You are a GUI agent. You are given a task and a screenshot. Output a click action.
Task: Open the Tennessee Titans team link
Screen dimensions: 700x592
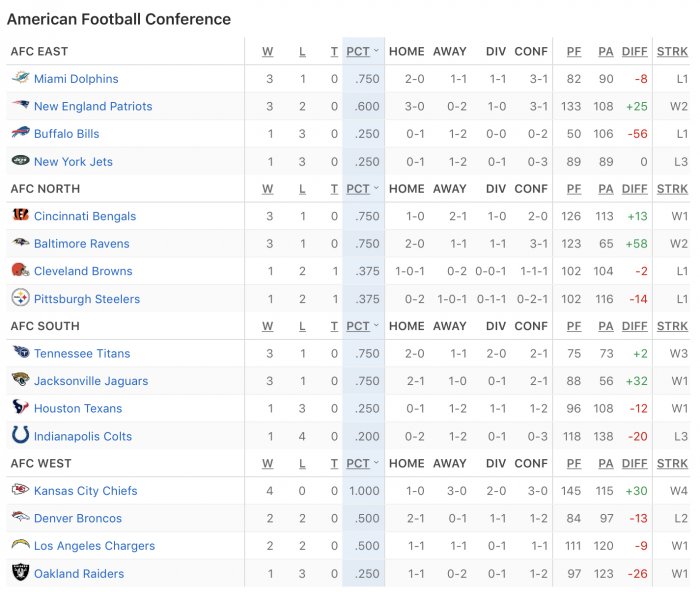(82, 353)
